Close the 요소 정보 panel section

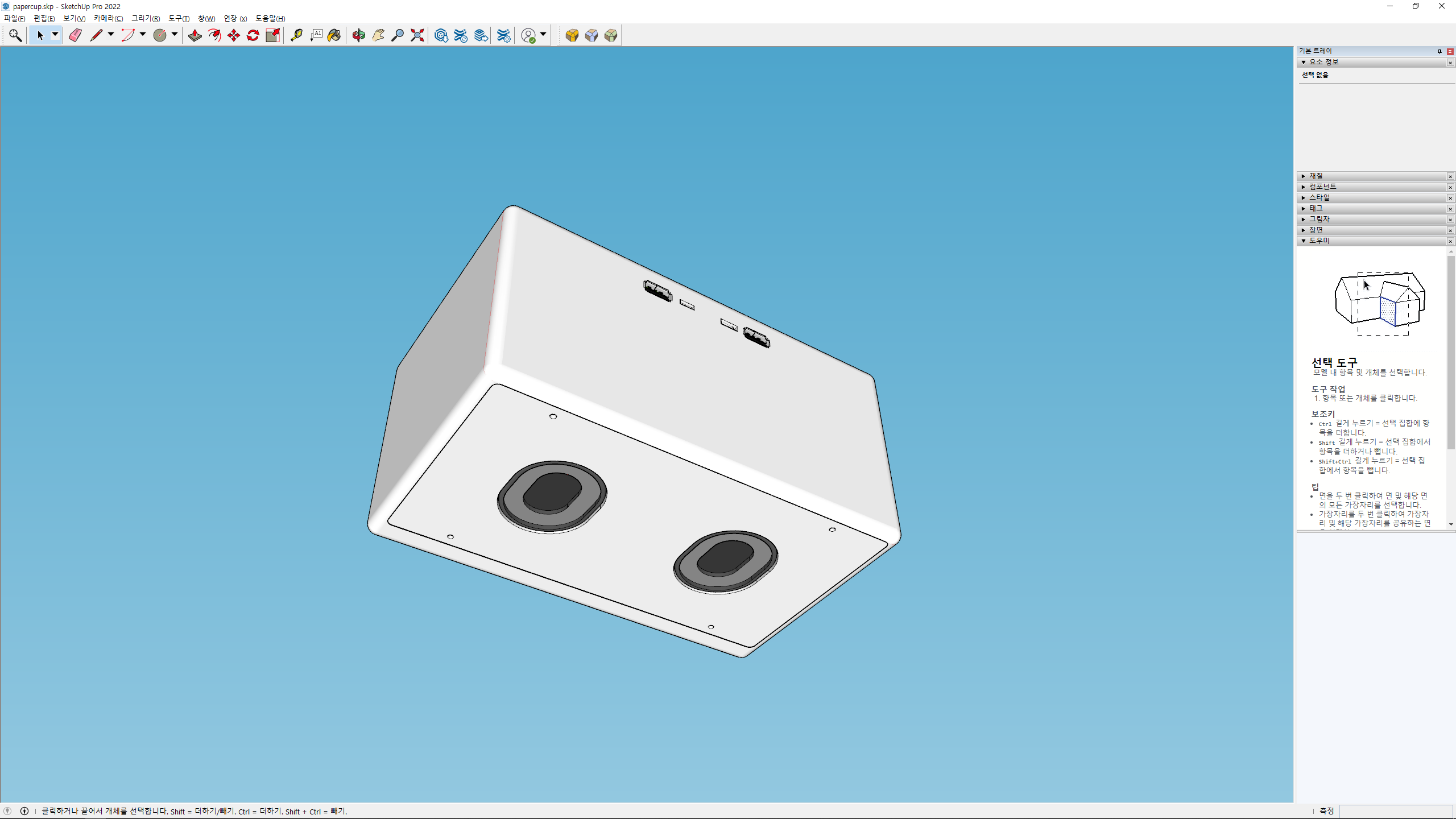tap(1450, 63)
